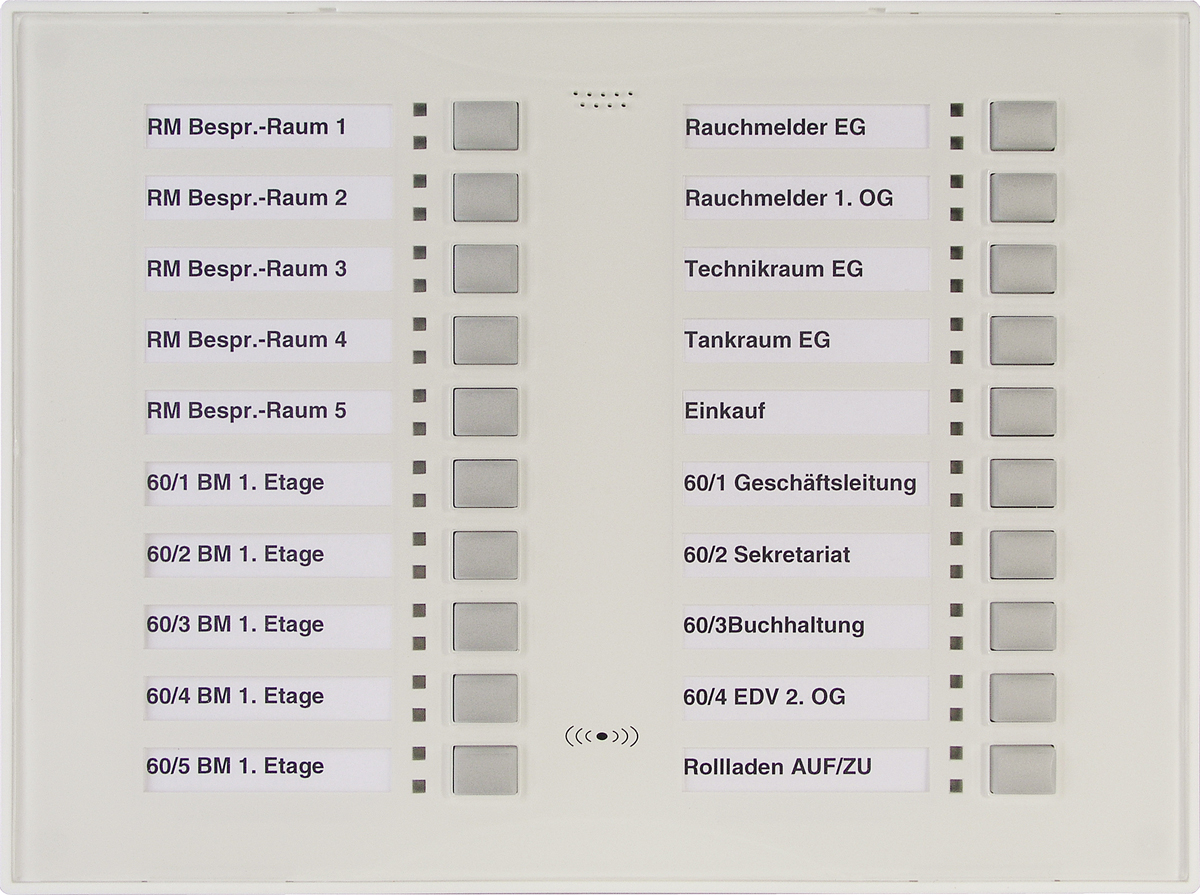Select the RM Bespr.-Raum 1 label
This screenshot has height=895, width=1200.
point(268,127)
